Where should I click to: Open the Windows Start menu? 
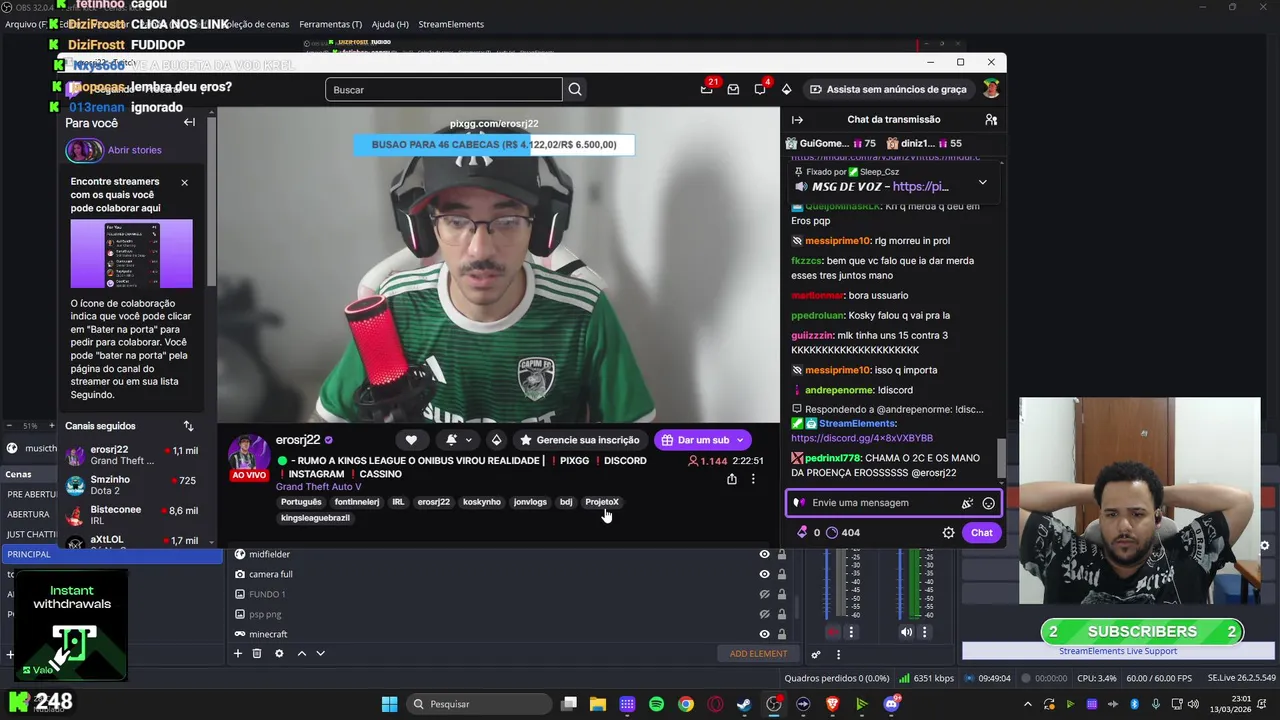[x=389, y=704]
